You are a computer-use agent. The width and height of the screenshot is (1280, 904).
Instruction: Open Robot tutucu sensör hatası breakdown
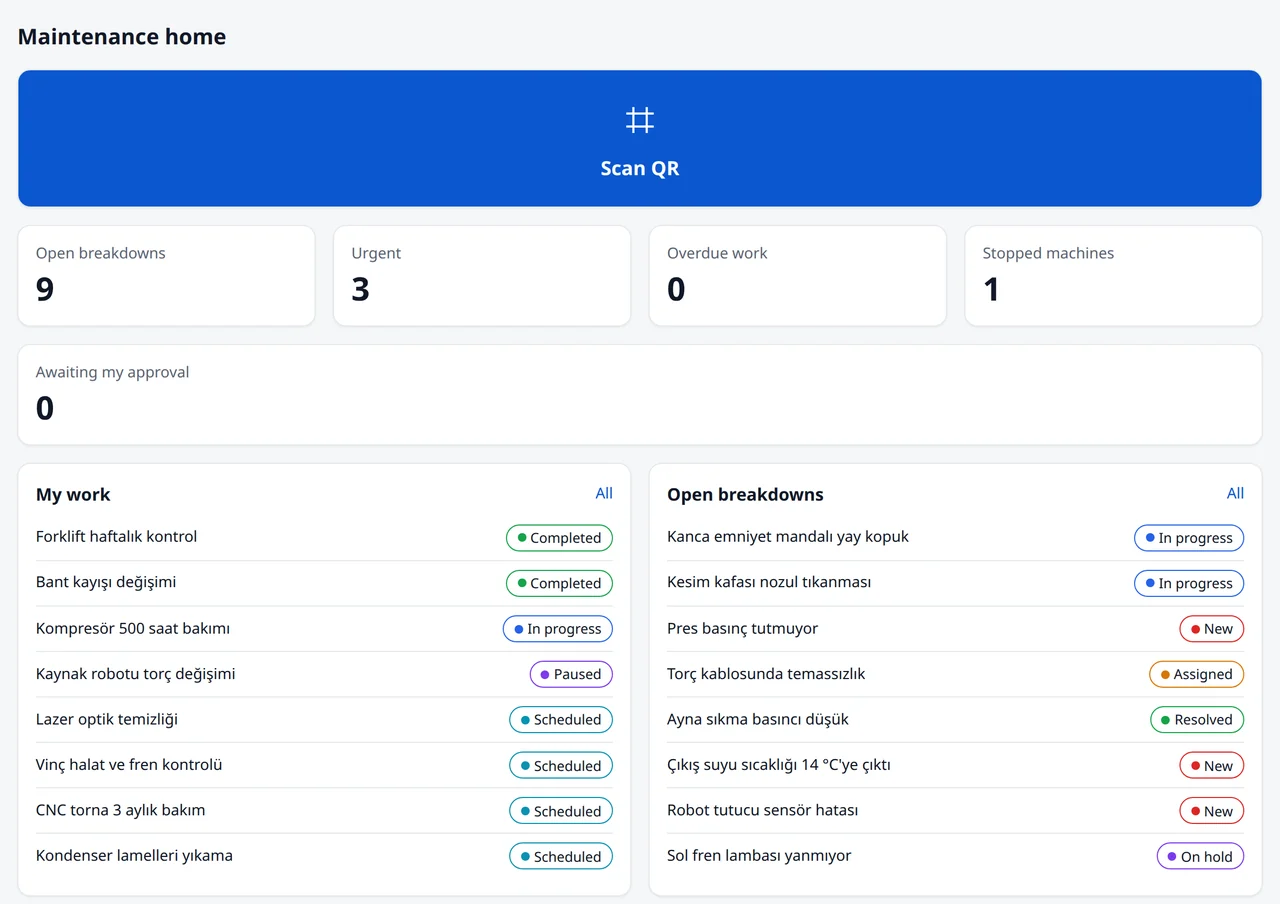click(x=955, y=810)
